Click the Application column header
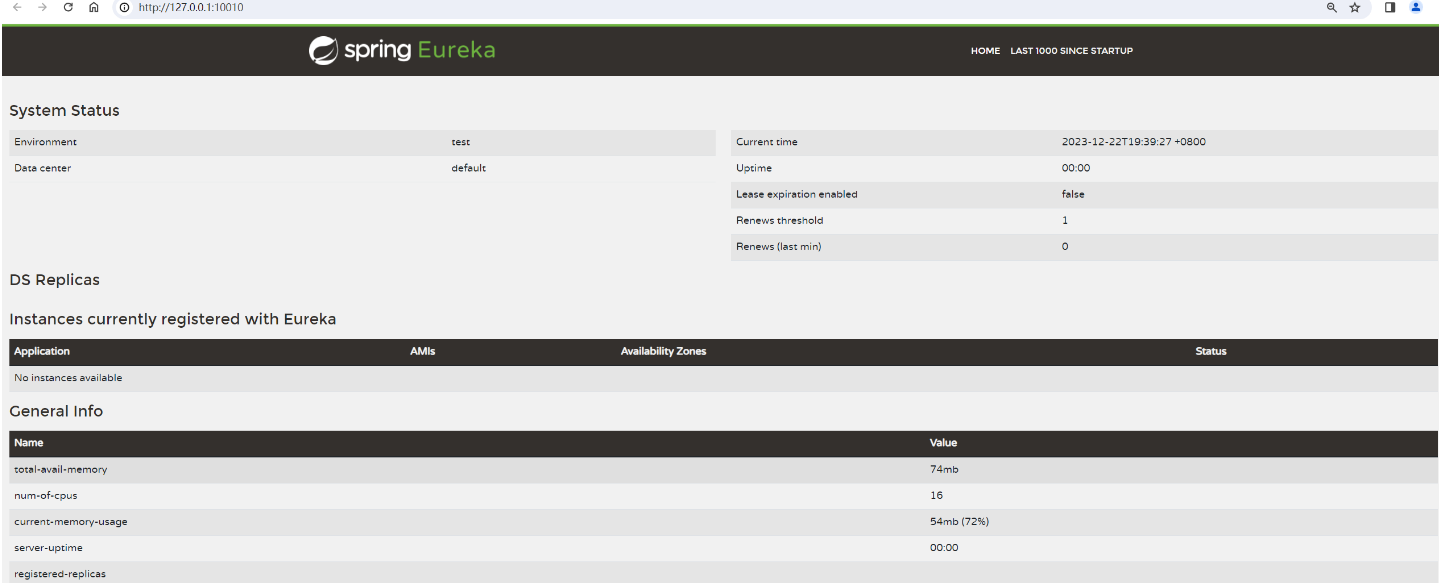 point(42,351)
